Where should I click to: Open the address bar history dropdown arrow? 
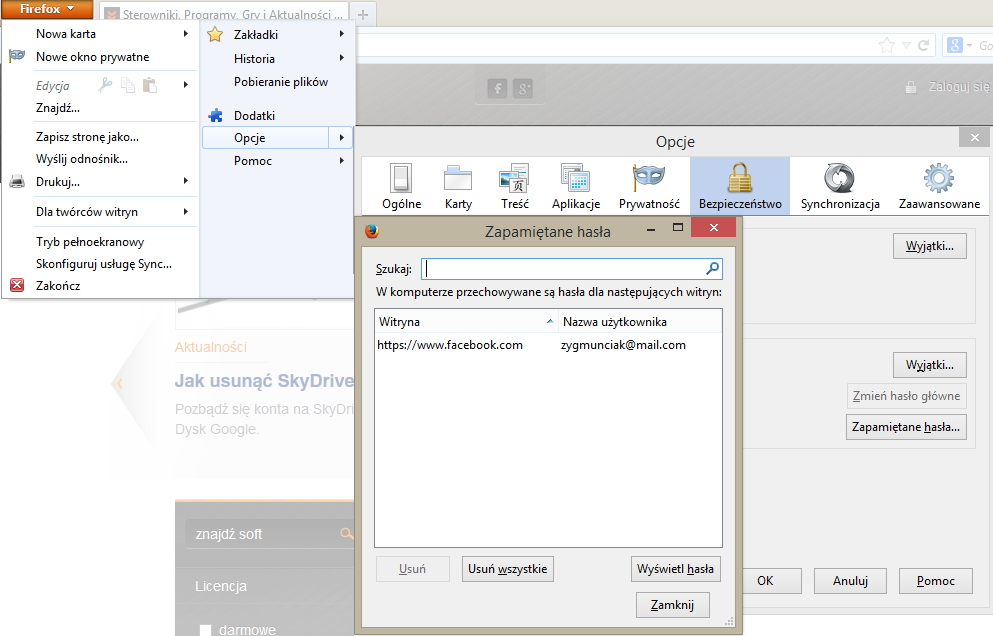coord(906,46)
